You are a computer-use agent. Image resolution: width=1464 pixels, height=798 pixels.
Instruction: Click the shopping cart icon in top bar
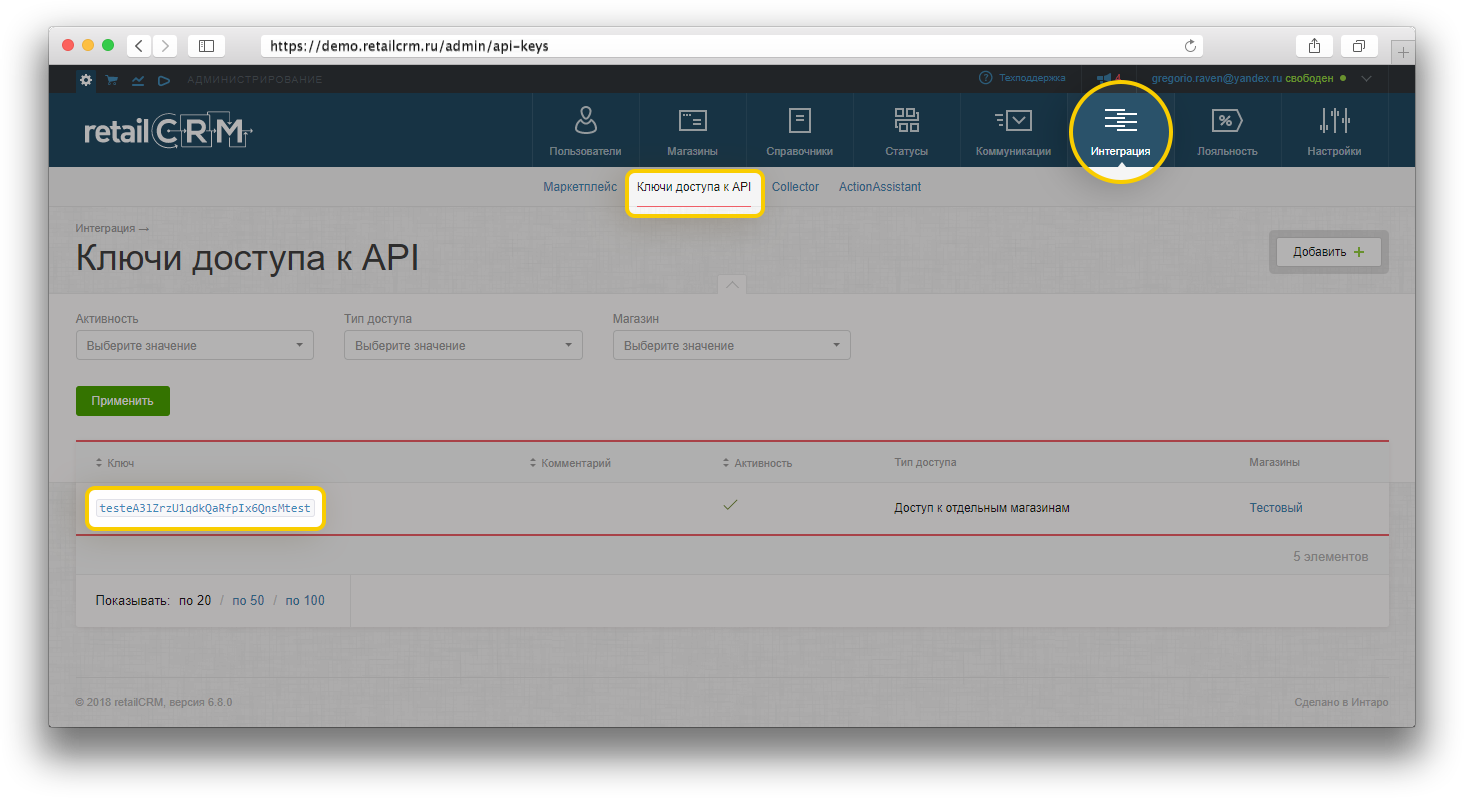tap(112, 80)
